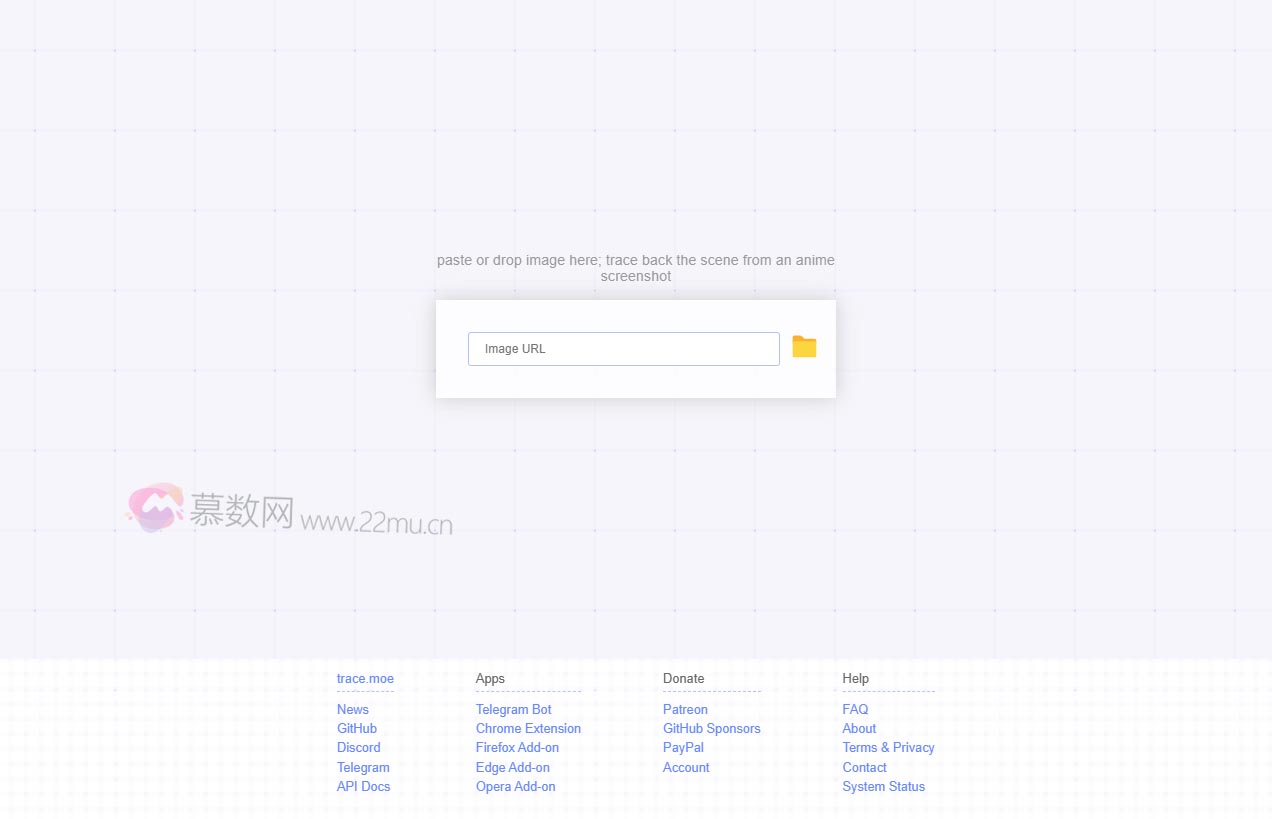Open API Docs page

(x=364, y=786)
